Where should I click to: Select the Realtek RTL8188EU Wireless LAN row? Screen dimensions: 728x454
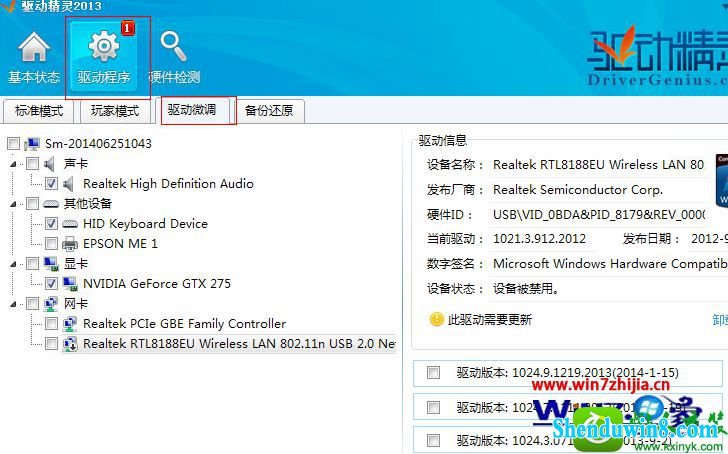pos(228,344)
